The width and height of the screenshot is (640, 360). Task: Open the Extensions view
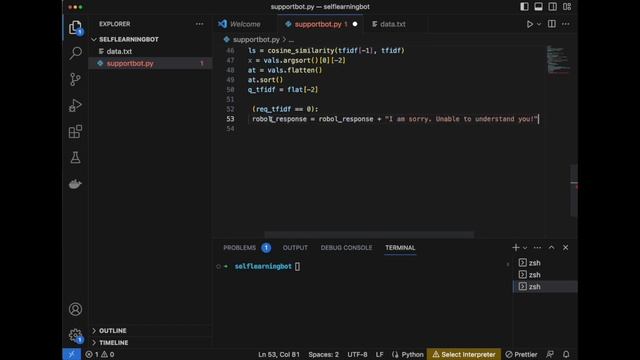(75, 131)
